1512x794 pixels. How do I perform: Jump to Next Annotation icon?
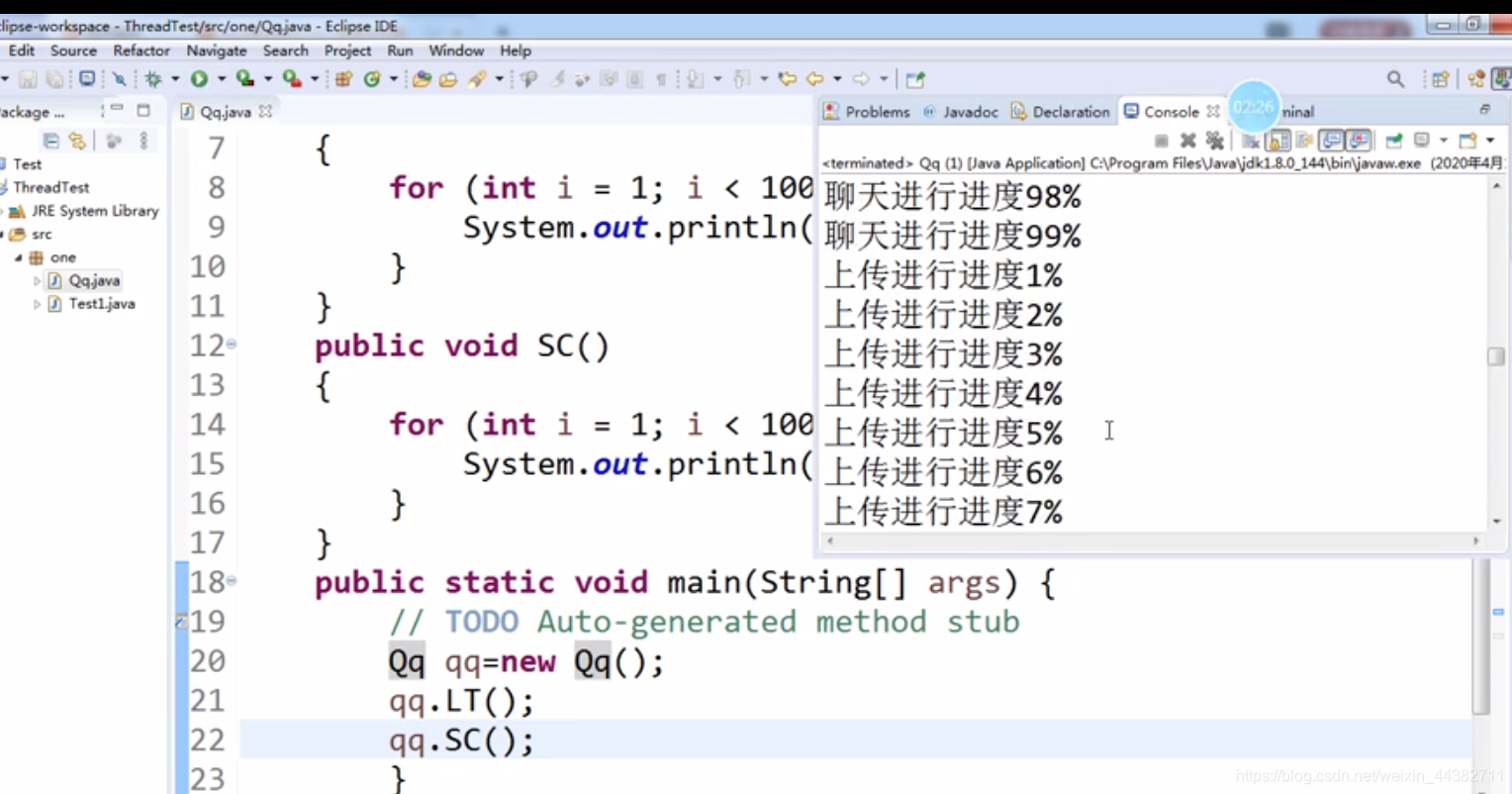coord(695,79)
